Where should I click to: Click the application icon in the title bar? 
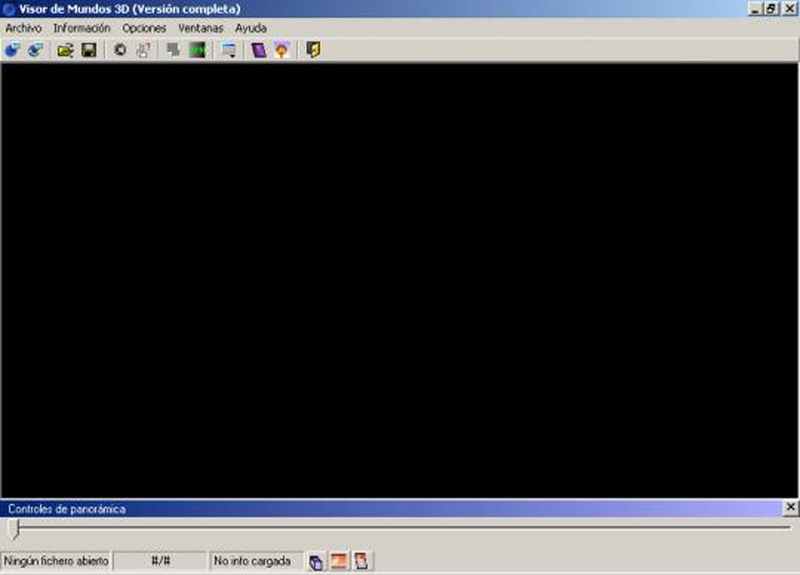click(9, 9)
